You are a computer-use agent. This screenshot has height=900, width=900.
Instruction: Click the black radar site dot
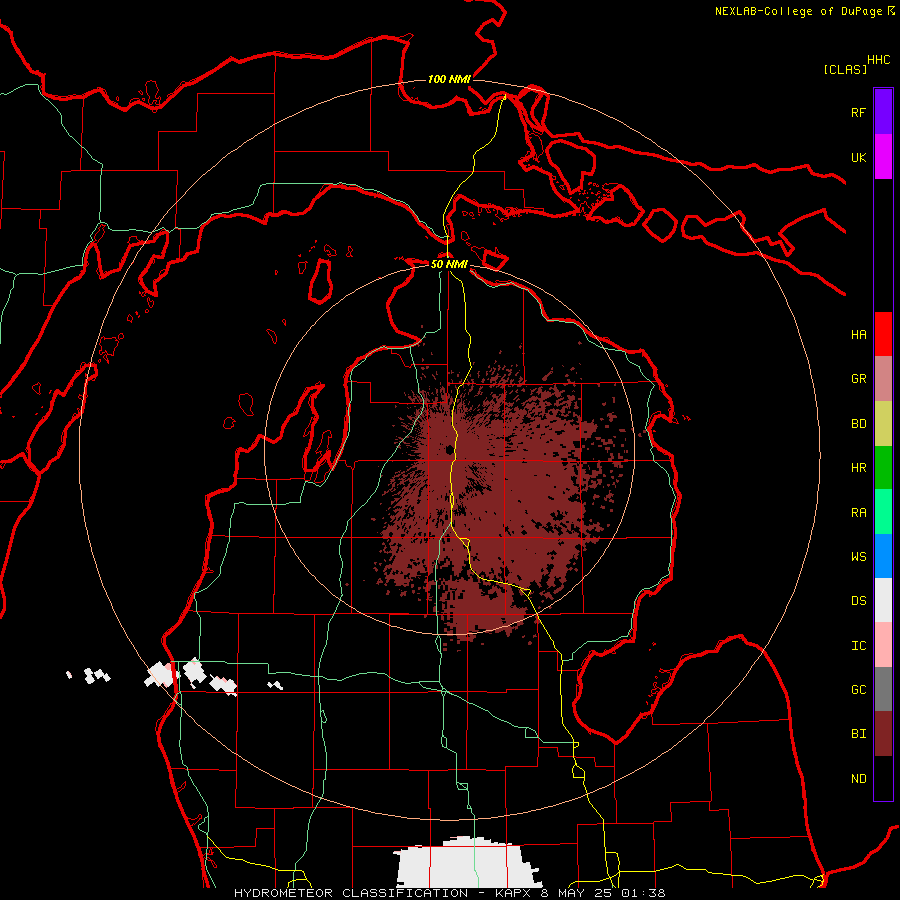449,449
